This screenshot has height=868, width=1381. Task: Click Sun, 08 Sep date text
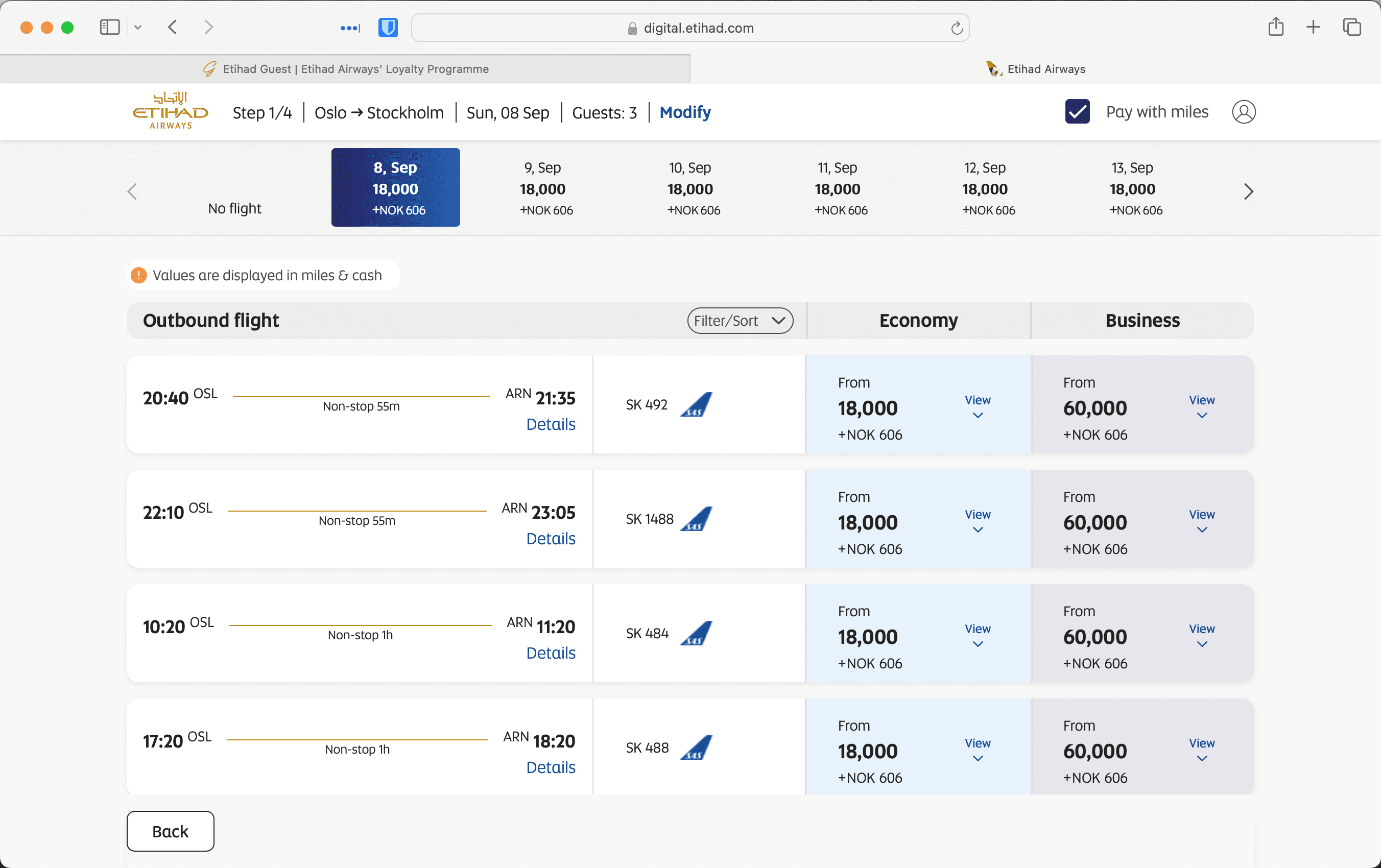click(508, 112)
